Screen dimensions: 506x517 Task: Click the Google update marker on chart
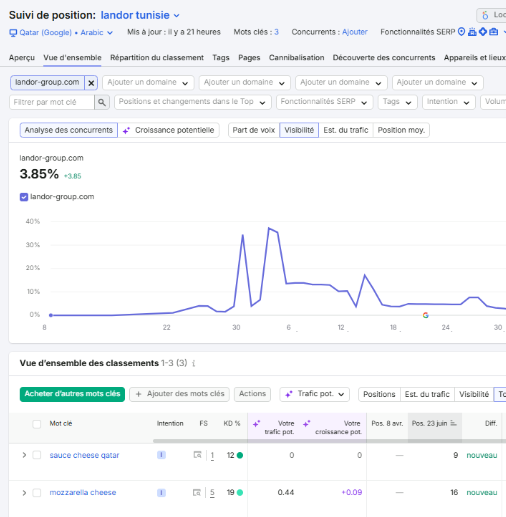click(x=425, y=315)
